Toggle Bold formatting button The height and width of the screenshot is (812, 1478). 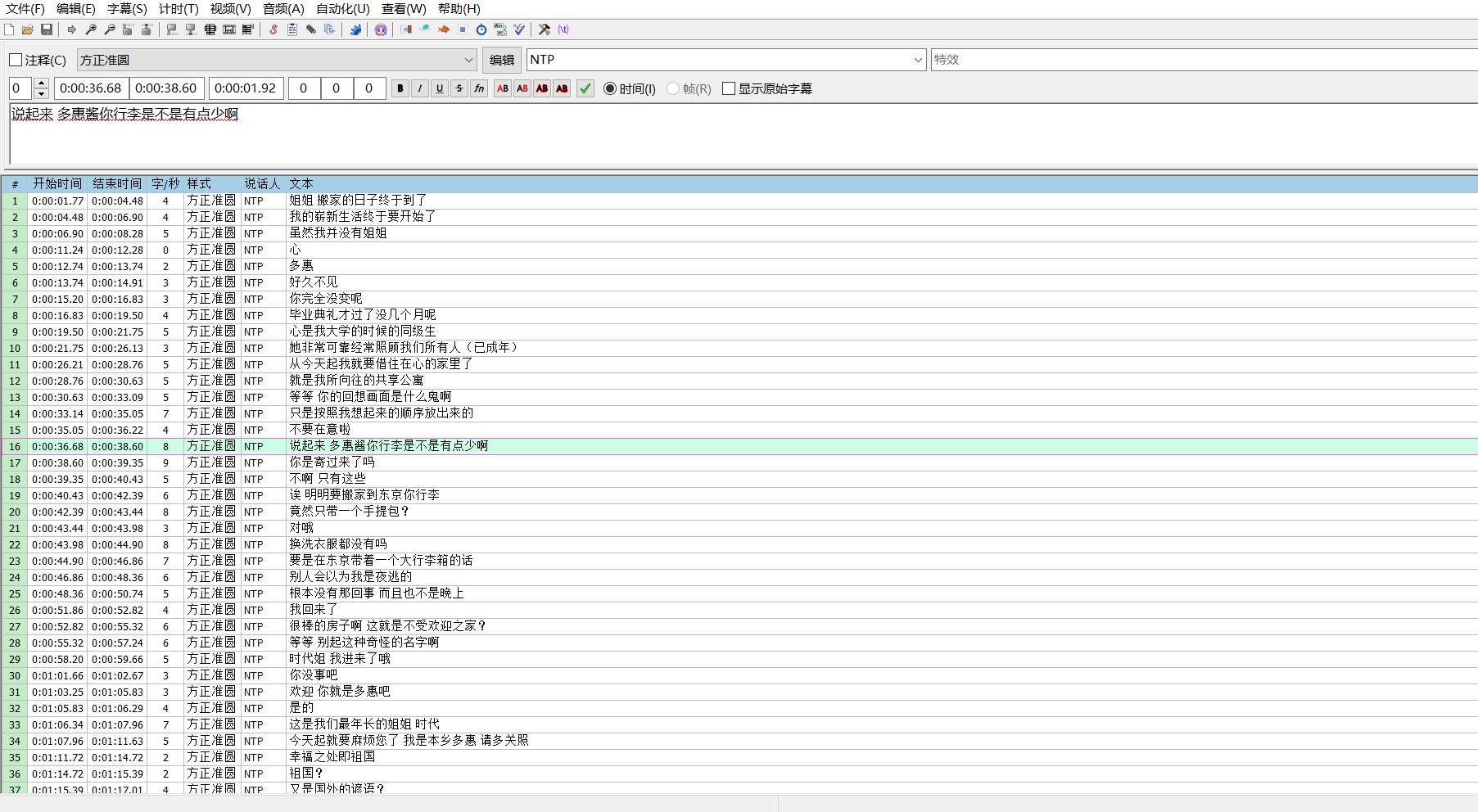pos(400,88)
